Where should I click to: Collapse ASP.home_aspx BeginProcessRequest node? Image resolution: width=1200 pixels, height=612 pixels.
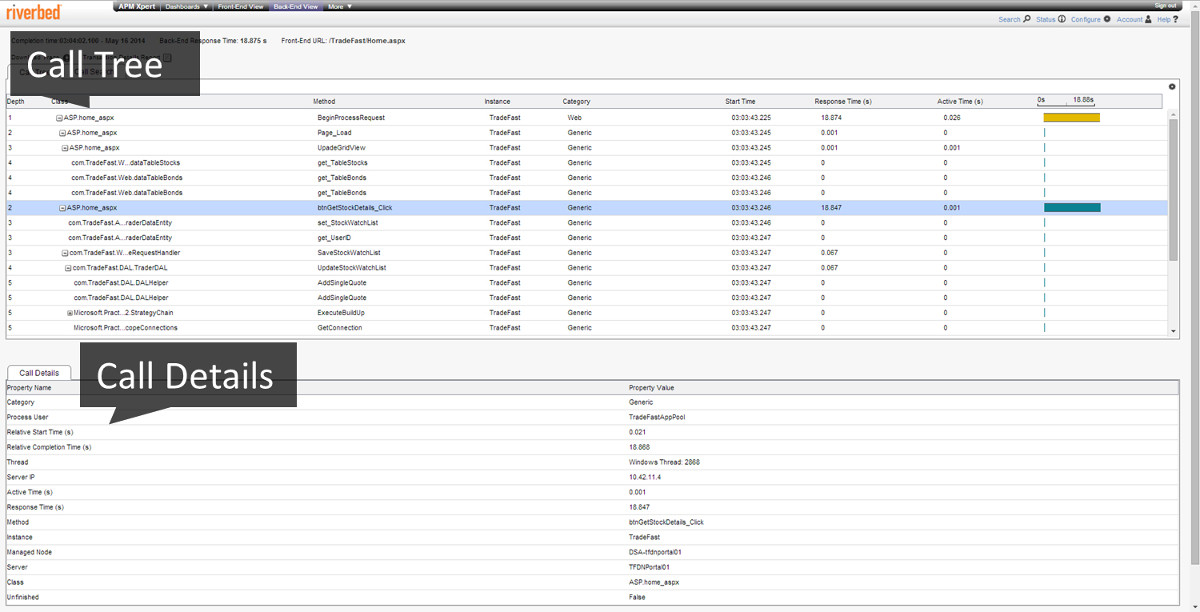[x=60, y=118]
